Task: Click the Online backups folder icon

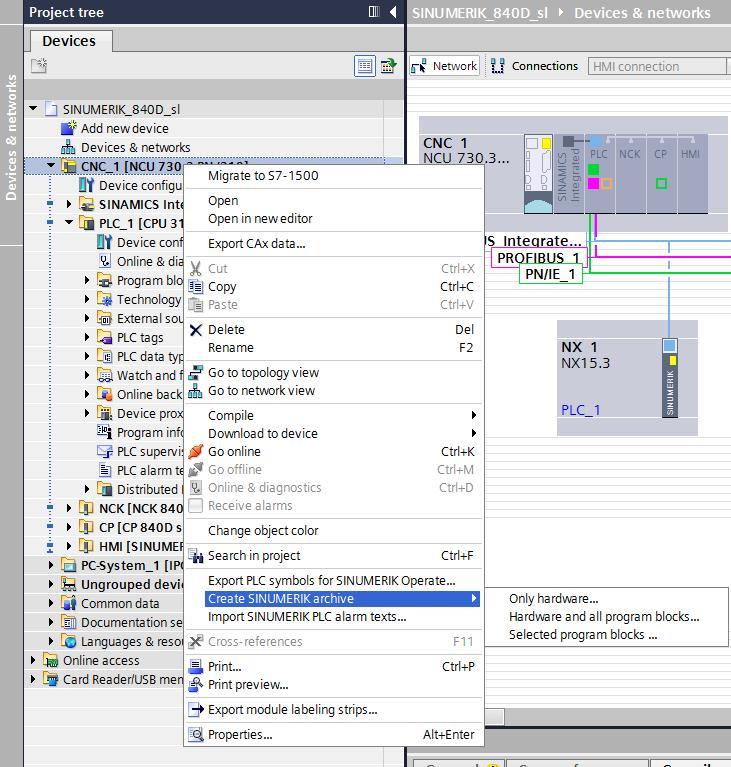Action: [x=104, y=394]
